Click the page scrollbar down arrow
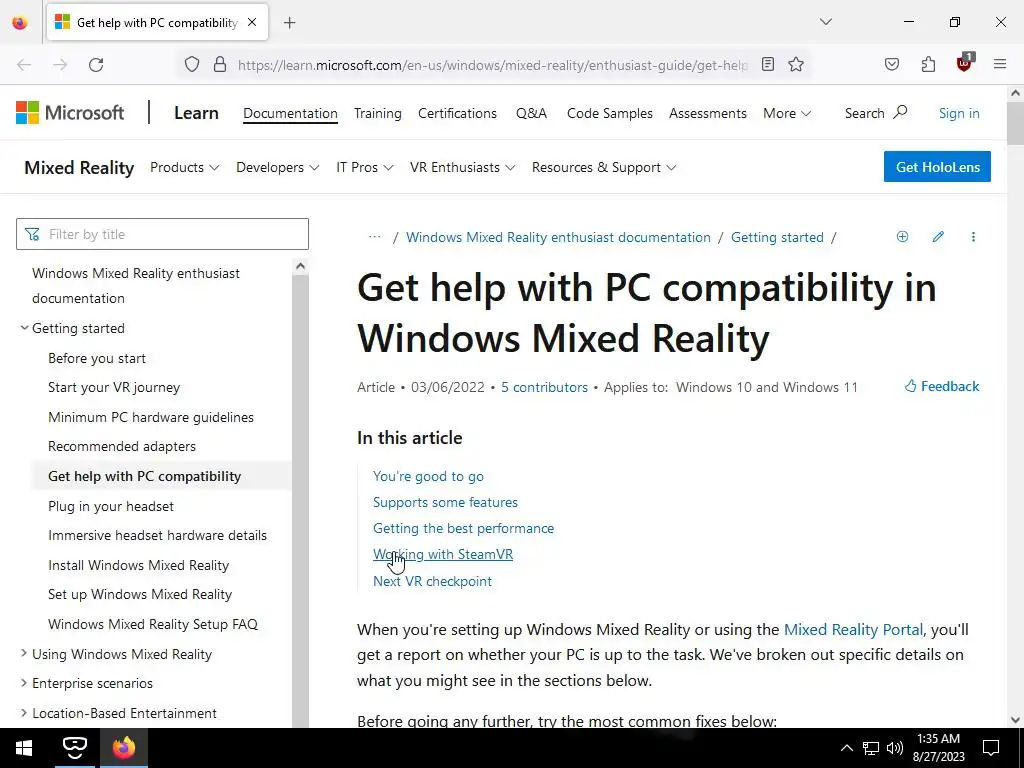 coord(1016,720)
